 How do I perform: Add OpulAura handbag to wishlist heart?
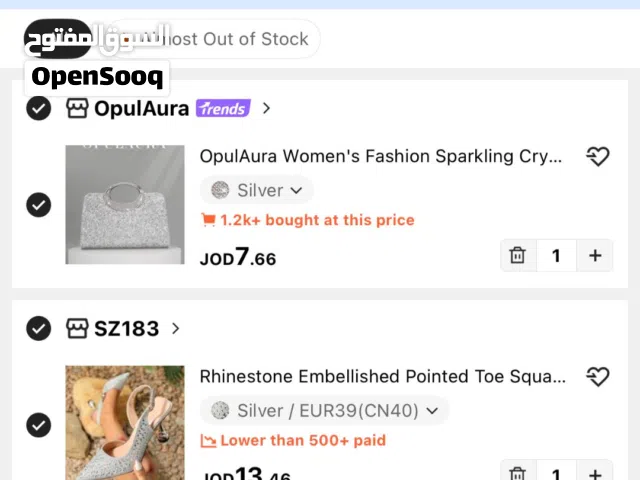[597, 156]
